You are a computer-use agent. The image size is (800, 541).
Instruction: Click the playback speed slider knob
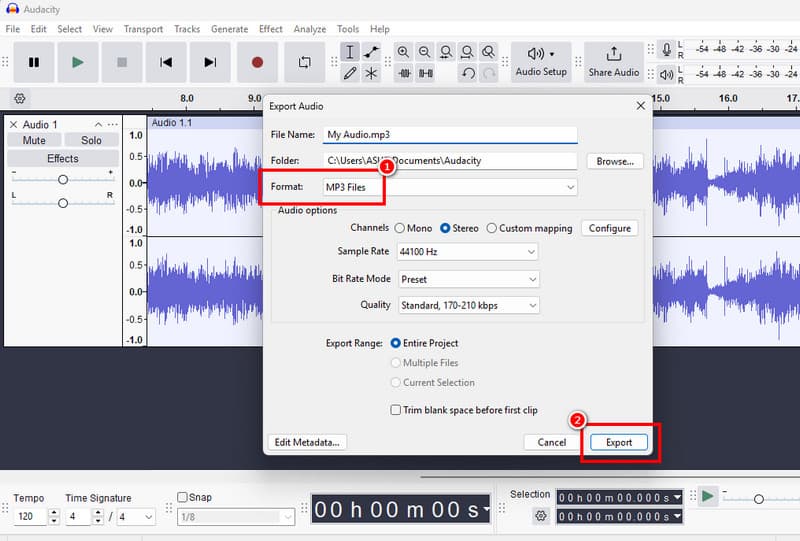[759, 499]
